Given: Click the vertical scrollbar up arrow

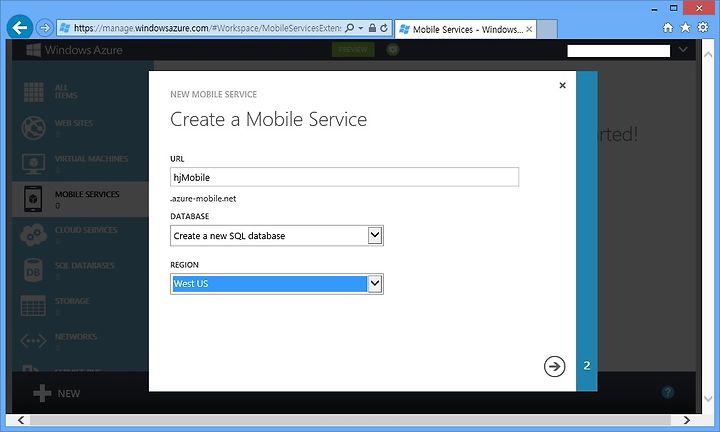Looking at the screenshot, I should pyautogui.click(x=708, y=55).
